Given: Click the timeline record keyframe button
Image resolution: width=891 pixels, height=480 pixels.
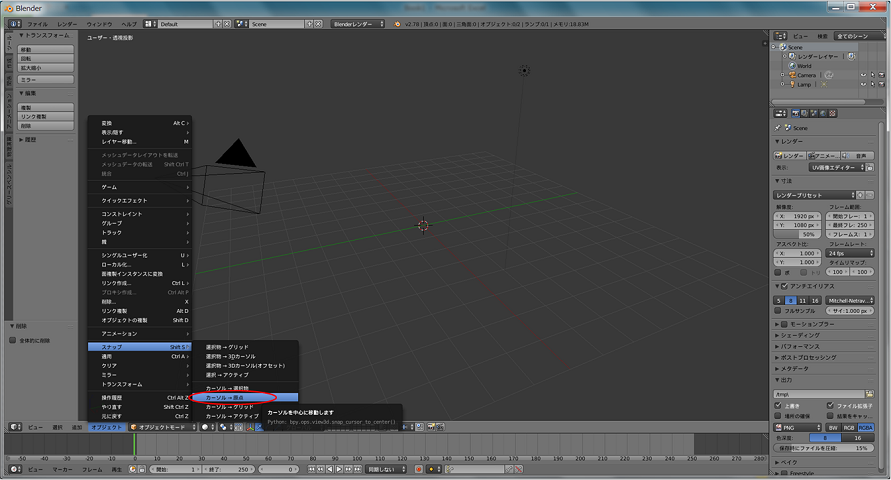Looking at the screenshot, I should pos(417,469).
